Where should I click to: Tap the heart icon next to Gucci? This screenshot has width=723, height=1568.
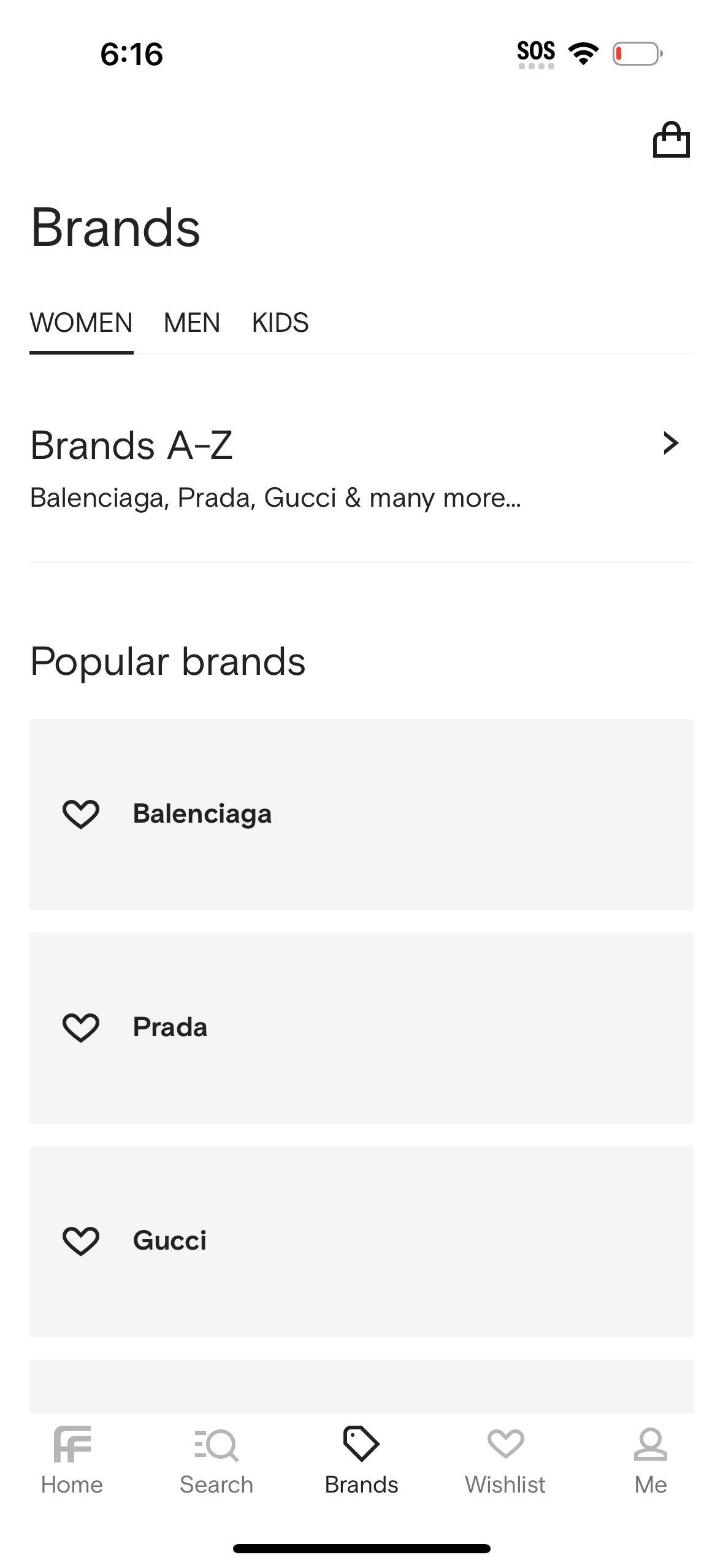(80, 1240)
